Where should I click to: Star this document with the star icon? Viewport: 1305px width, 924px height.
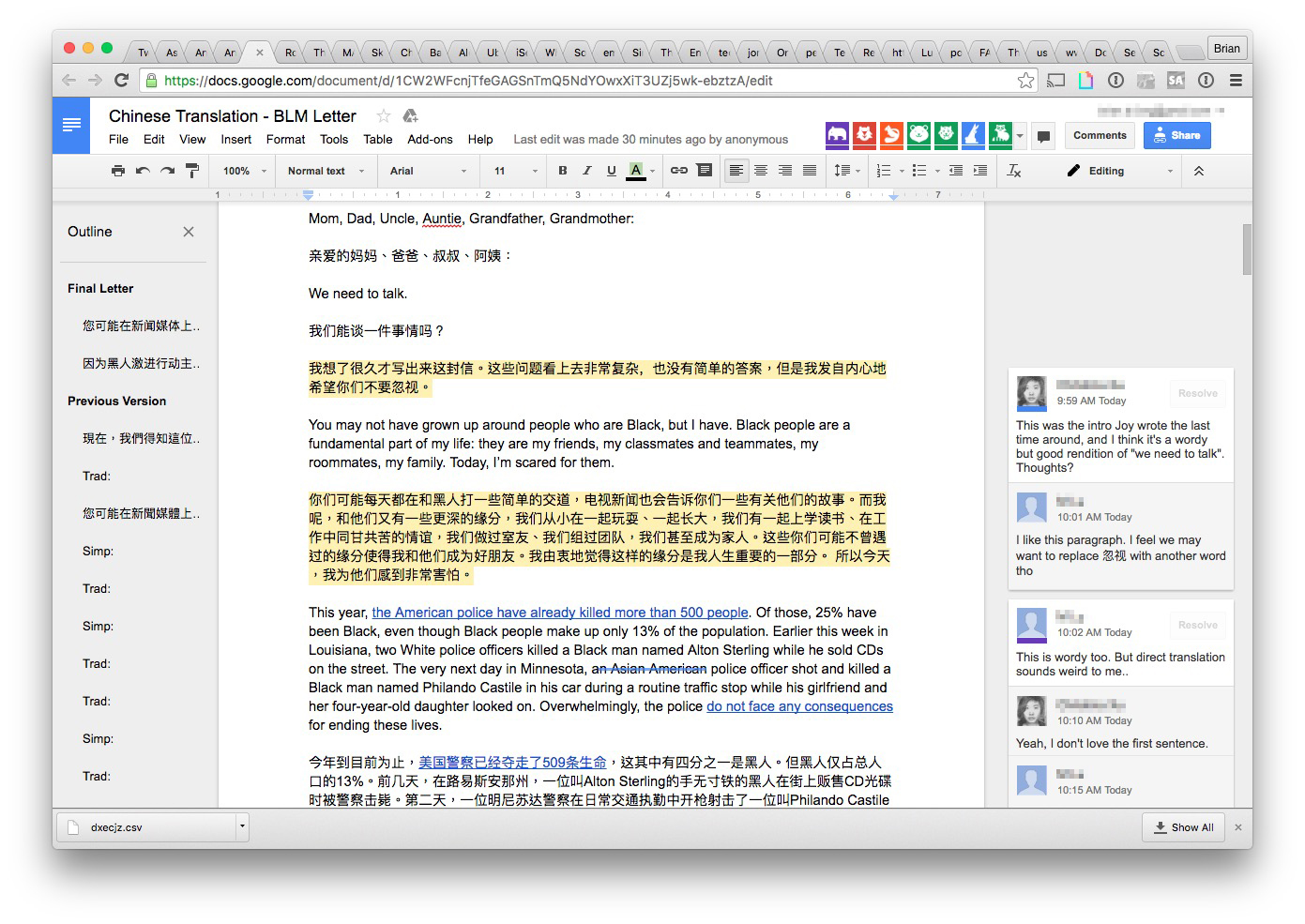pyautogui.click(x=383, y=116)
